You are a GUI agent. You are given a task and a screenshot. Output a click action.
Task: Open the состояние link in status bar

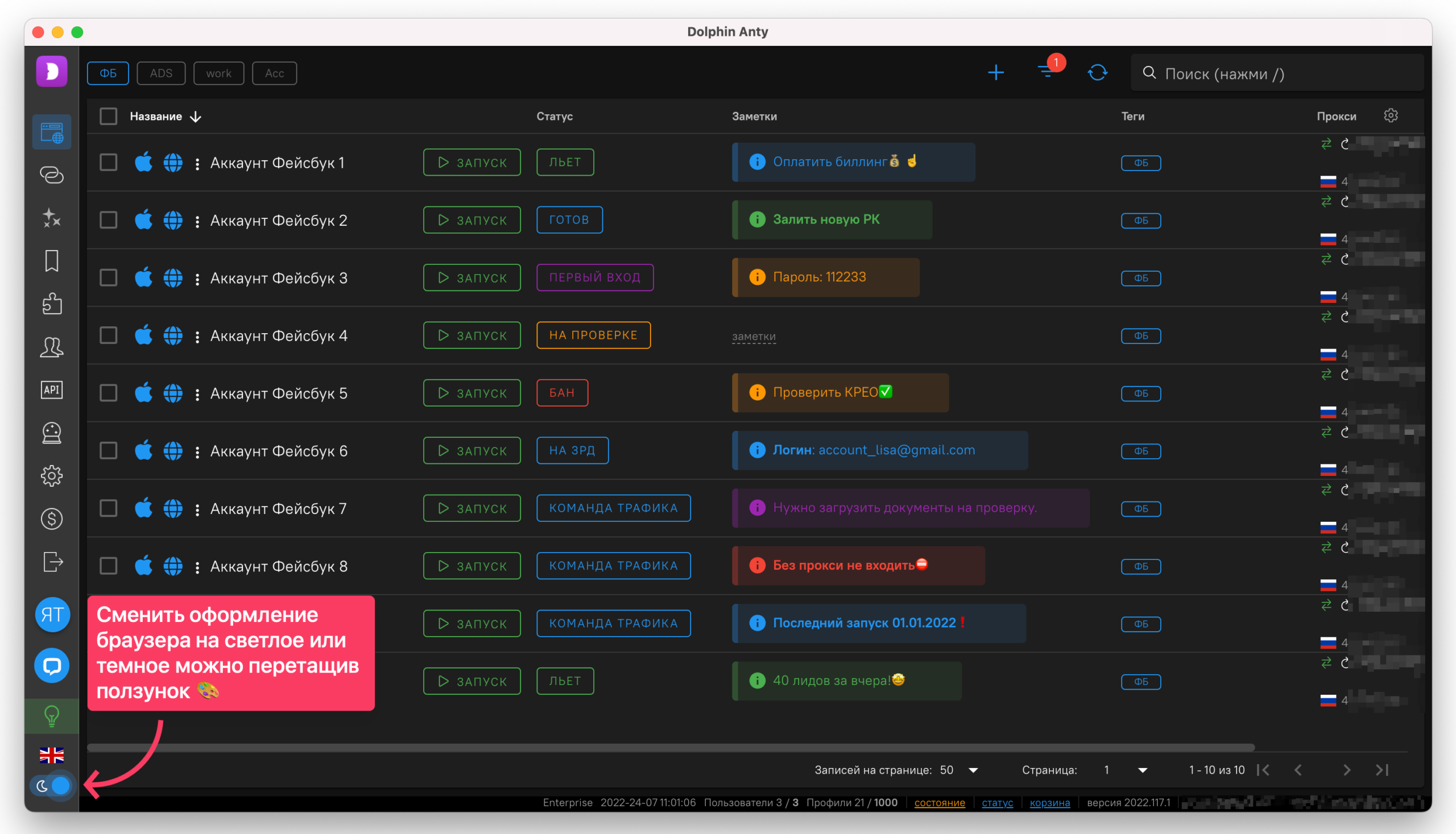click(940, 803)
